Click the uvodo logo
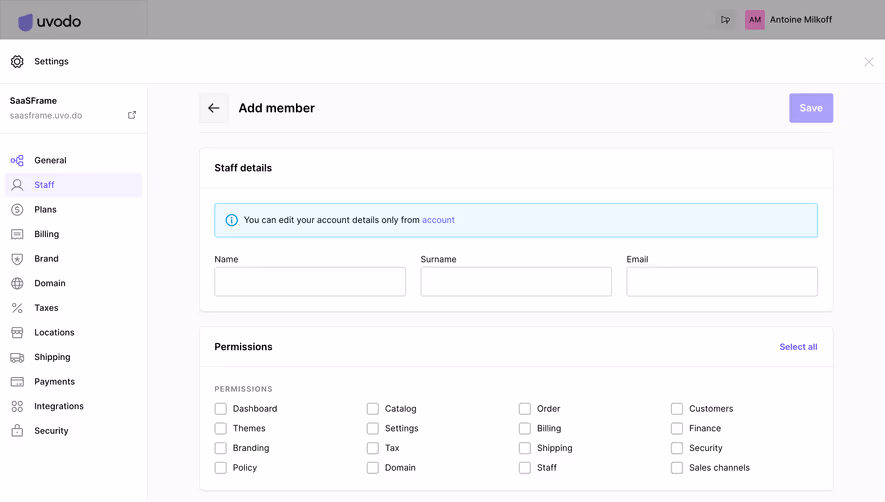Screen dimensions: 885x502 pos(50,21)
